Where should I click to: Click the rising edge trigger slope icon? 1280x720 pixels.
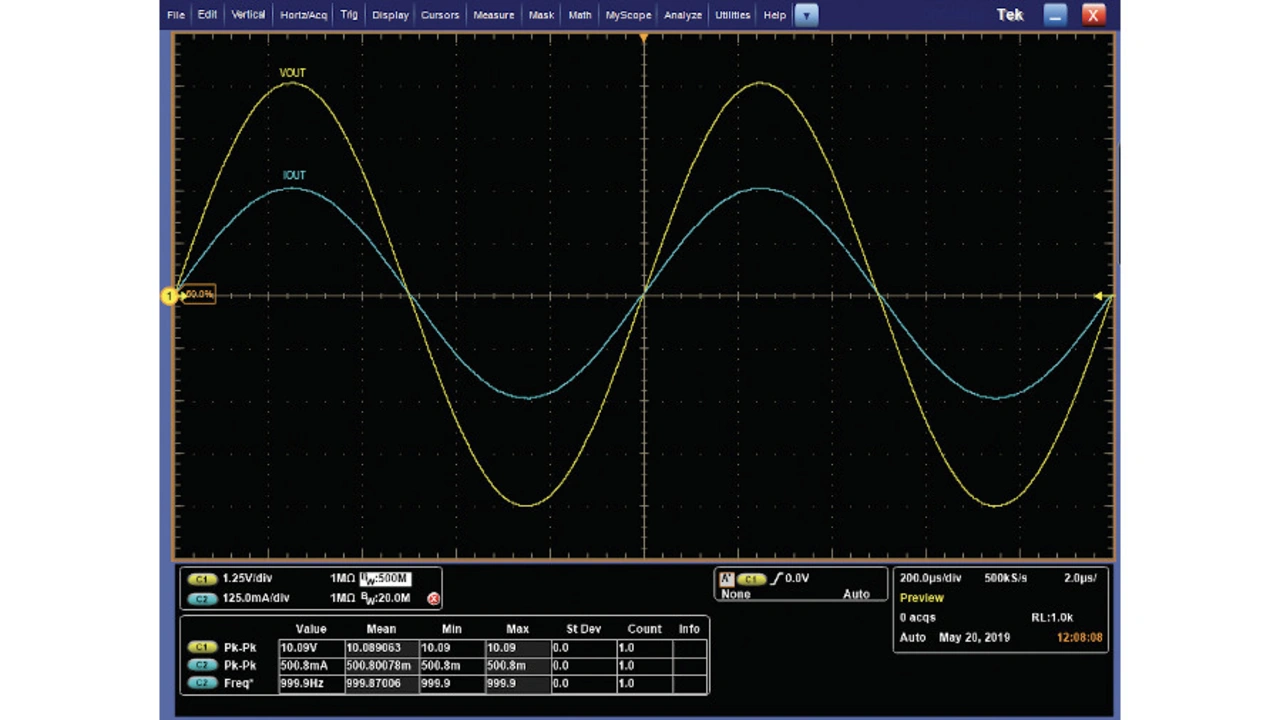click(776, 579)
